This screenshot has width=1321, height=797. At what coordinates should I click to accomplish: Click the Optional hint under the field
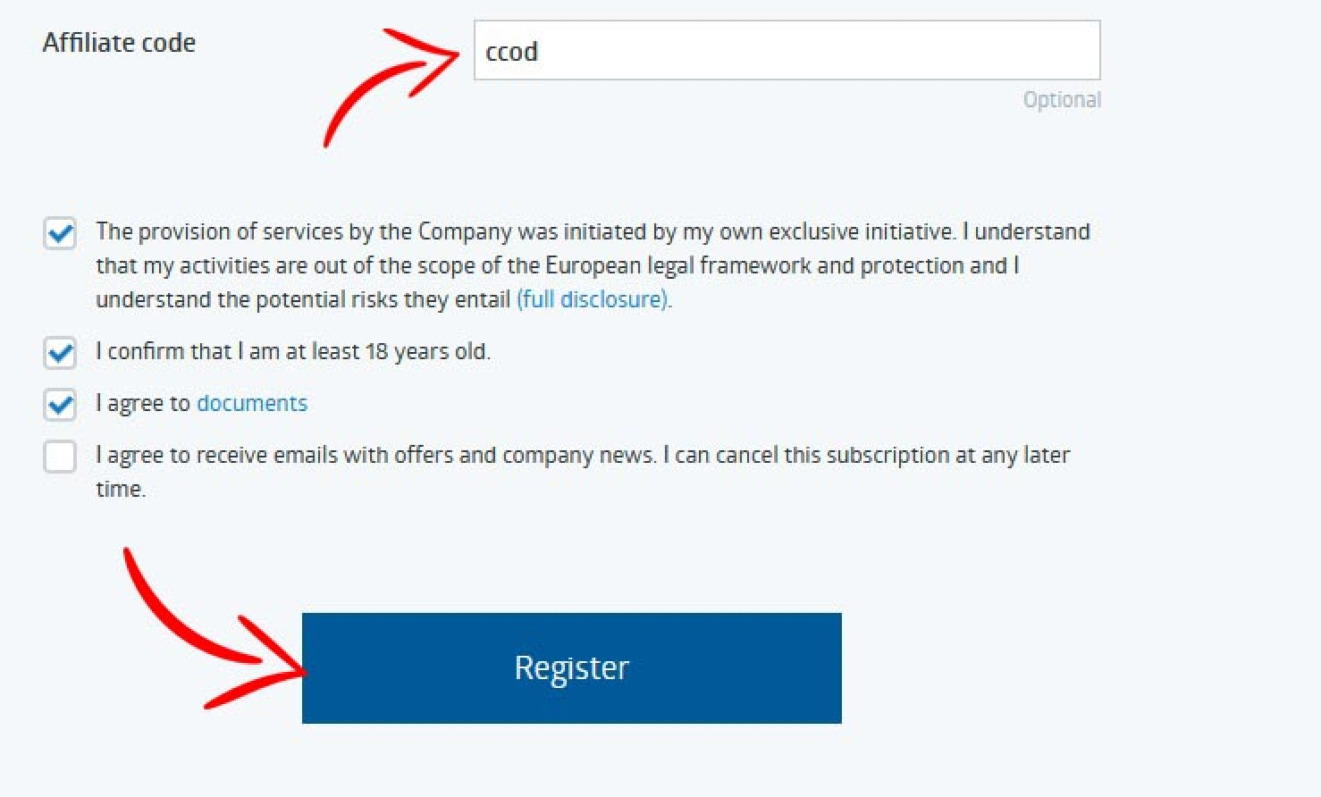(x=1062, y=100)
